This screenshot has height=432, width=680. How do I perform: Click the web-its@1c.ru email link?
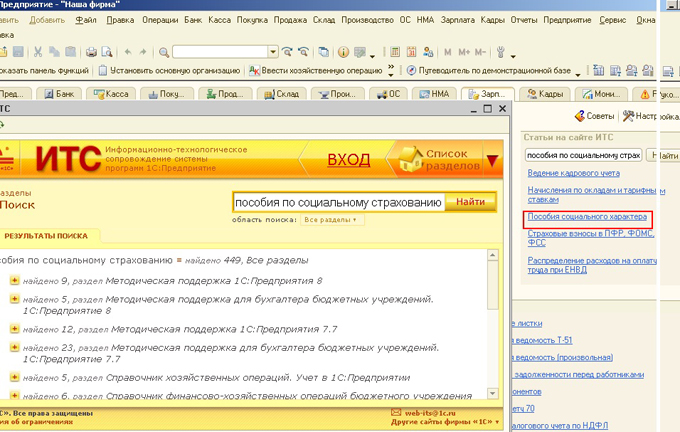pos(430,413)
